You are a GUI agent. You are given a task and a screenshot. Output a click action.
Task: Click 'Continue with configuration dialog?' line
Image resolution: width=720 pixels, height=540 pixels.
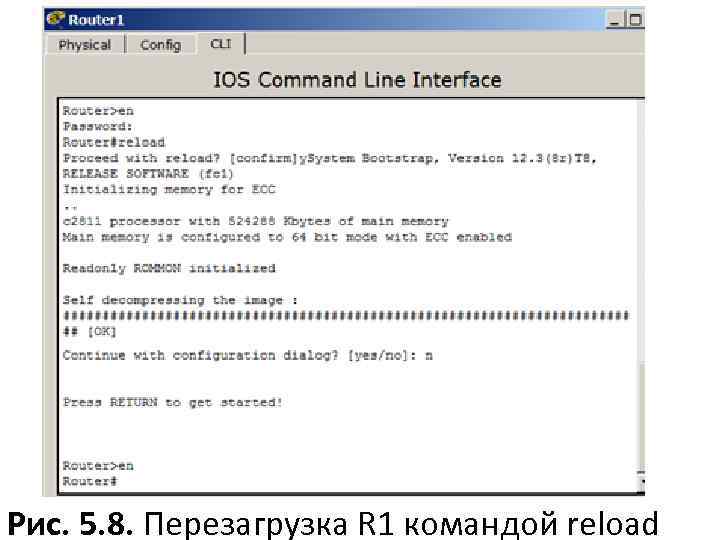tap(248, 355)
